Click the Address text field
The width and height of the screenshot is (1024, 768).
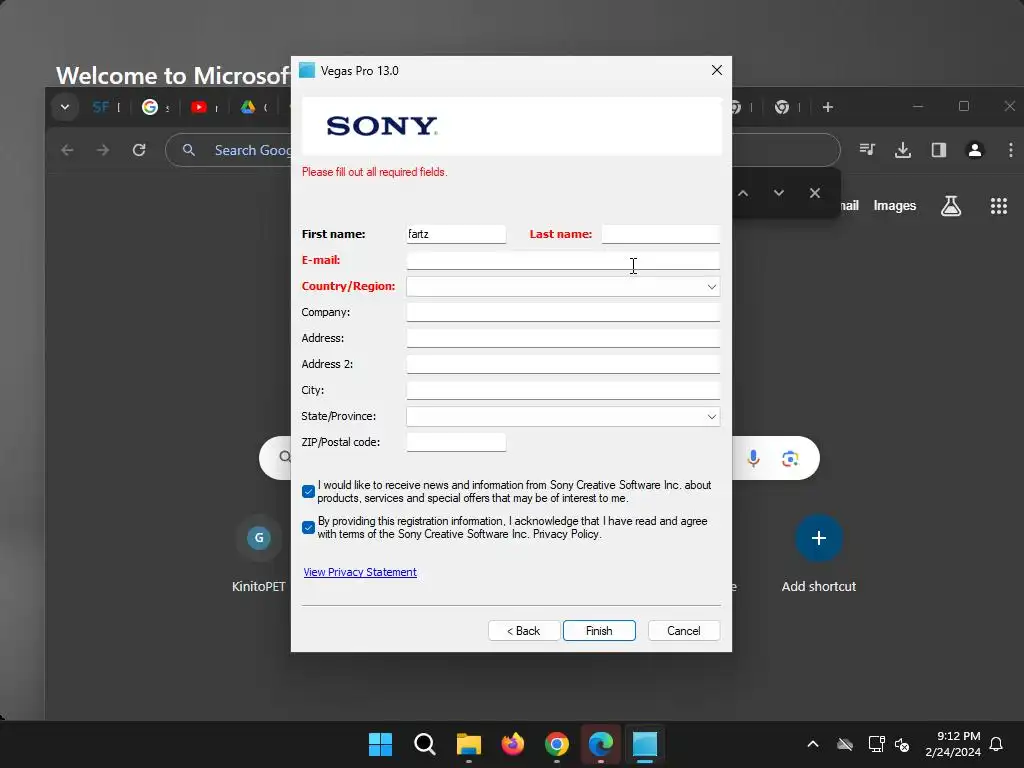click(x=563, y=338)
